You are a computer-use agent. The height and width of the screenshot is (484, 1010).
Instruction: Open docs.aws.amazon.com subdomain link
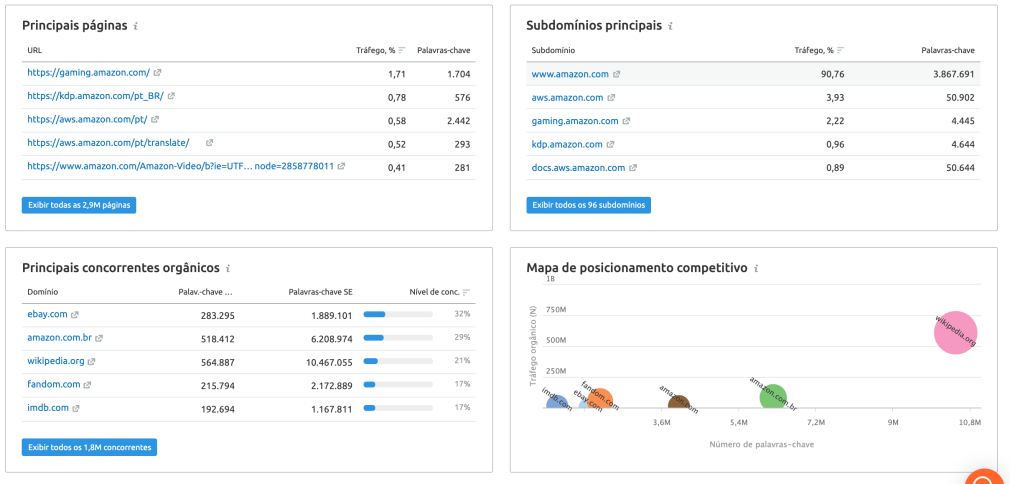click(578, 168)
